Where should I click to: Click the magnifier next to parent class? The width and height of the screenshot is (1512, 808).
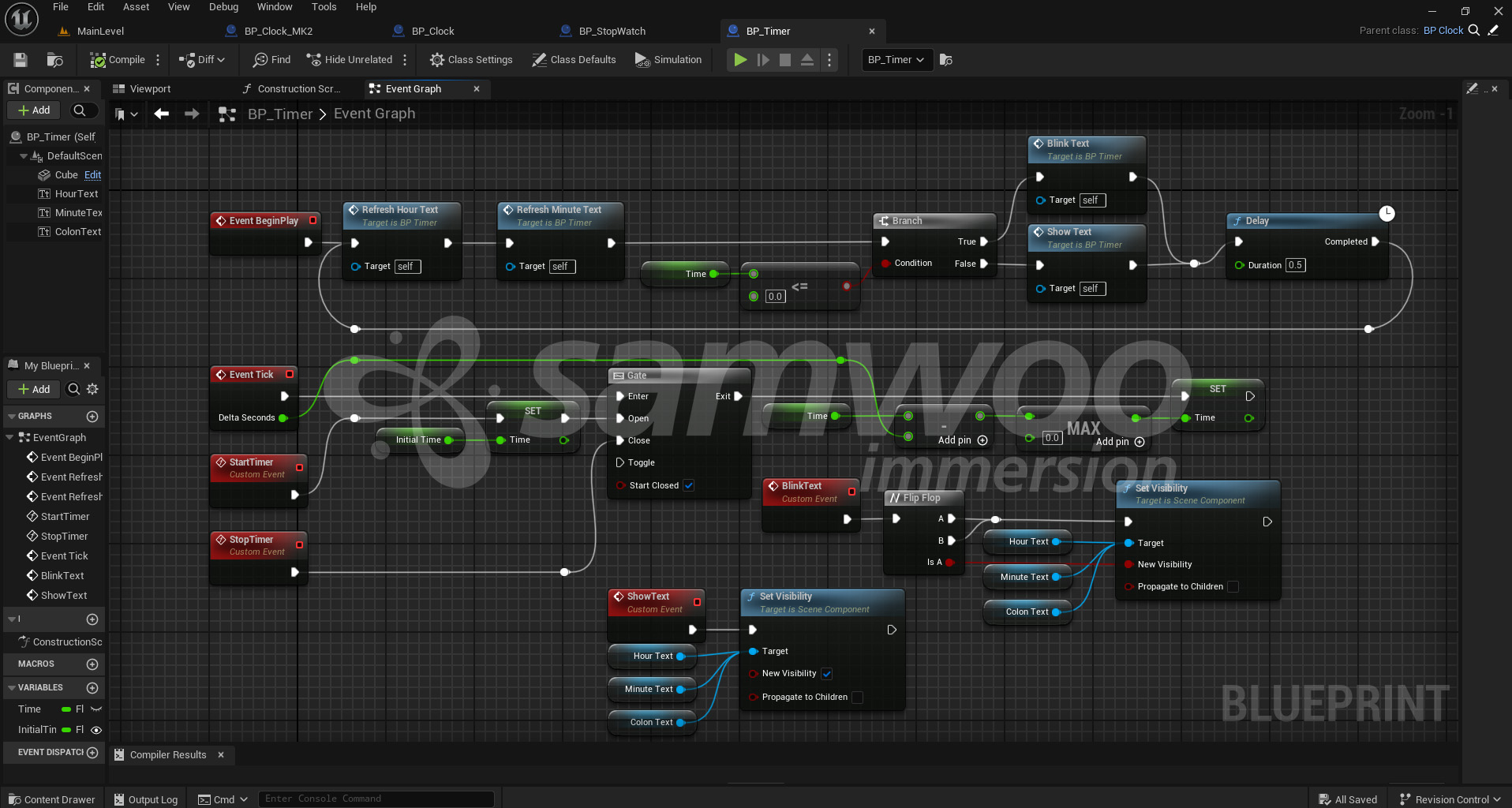pos(1473,31)
